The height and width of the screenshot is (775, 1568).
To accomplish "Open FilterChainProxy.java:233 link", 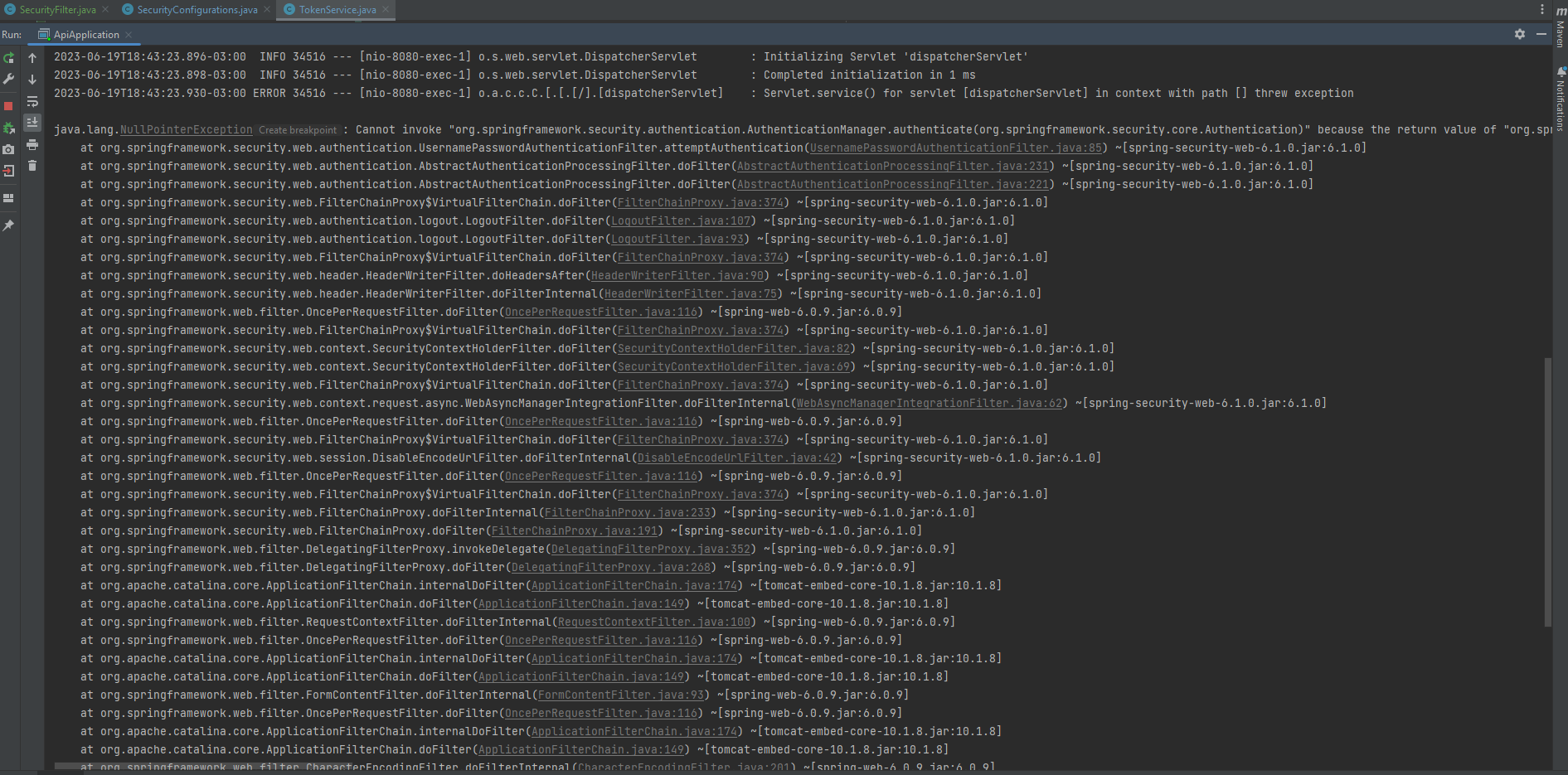I will [x=628, y=513].
